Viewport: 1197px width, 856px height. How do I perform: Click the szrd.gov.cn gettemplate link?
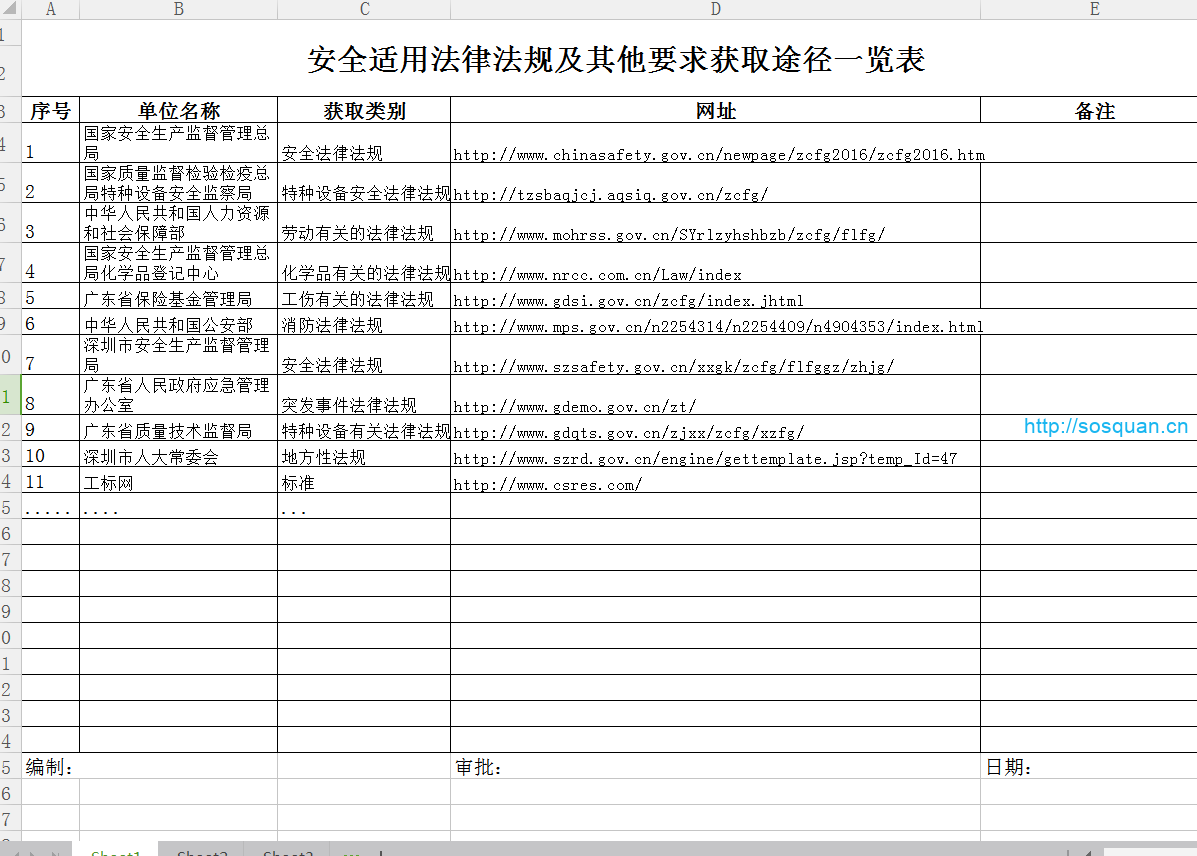click(705, 459)
